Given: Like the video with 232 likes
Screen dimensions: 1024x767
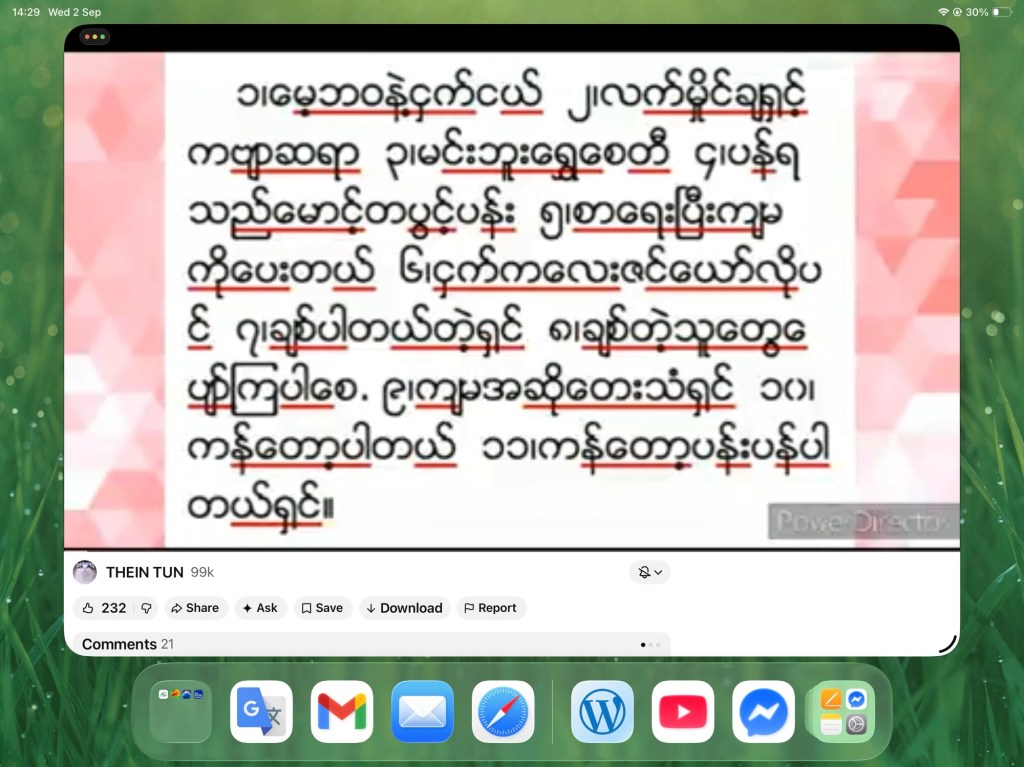Looking at the screenshot, I should pyautogui.click(x=104, y=608).
